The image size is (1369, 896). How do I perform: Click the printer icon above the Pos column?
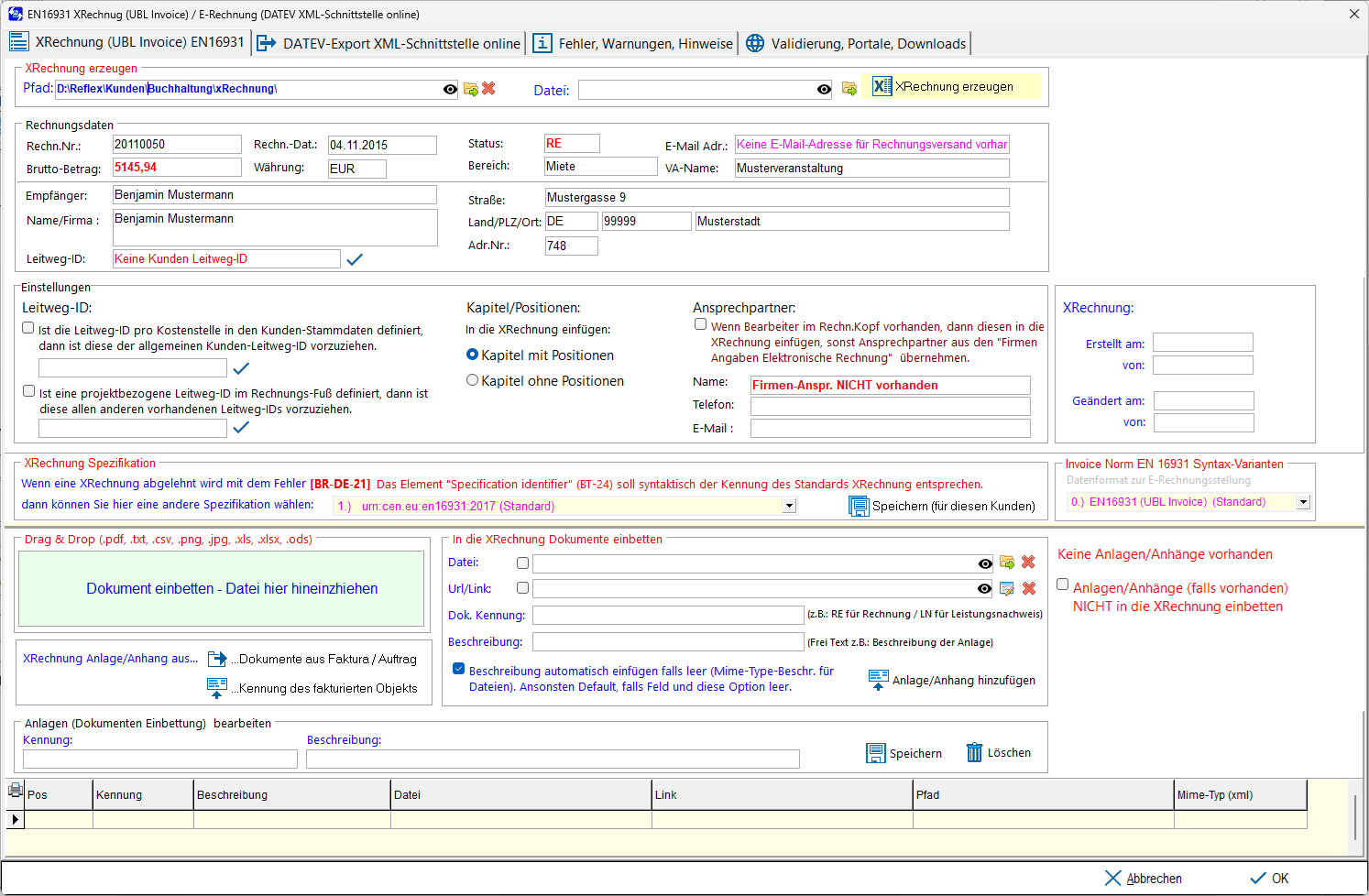pos(16,790)
